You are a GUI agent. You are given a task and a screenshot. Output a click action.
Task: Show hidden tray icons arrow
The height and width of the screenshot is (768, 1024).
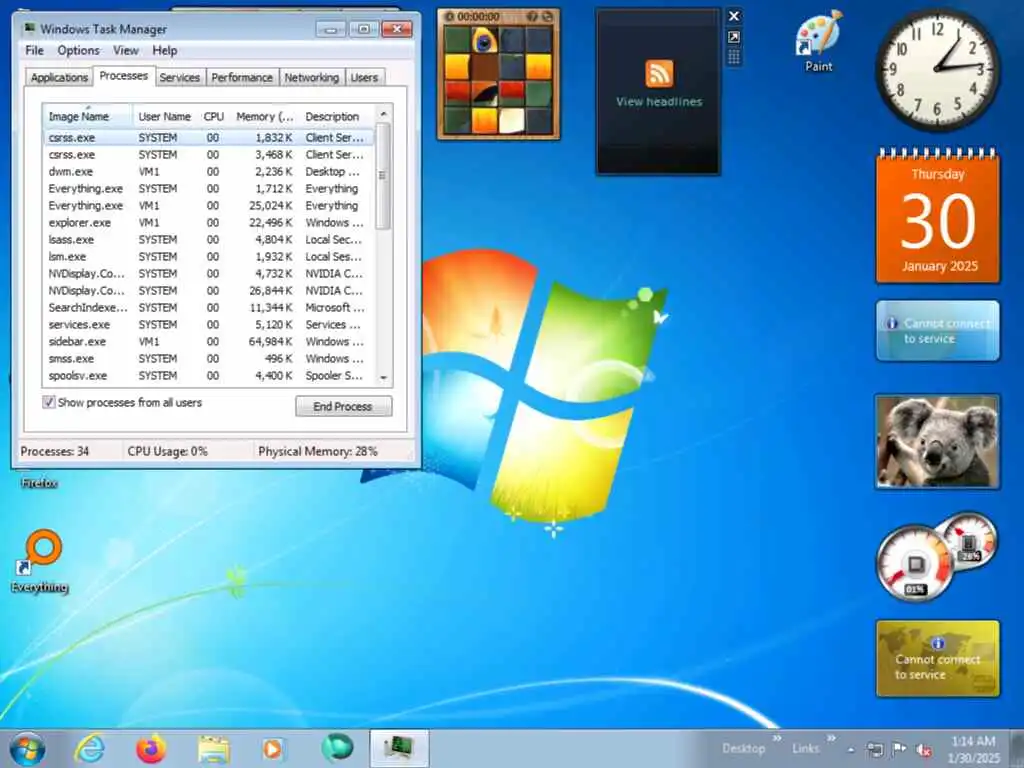point(850,750)
